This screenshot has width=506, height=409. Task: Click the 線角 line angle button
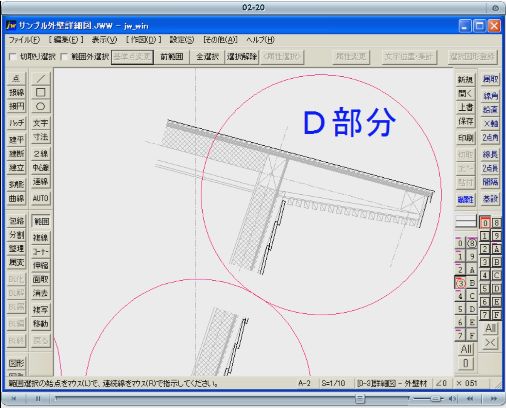point(490,96)
